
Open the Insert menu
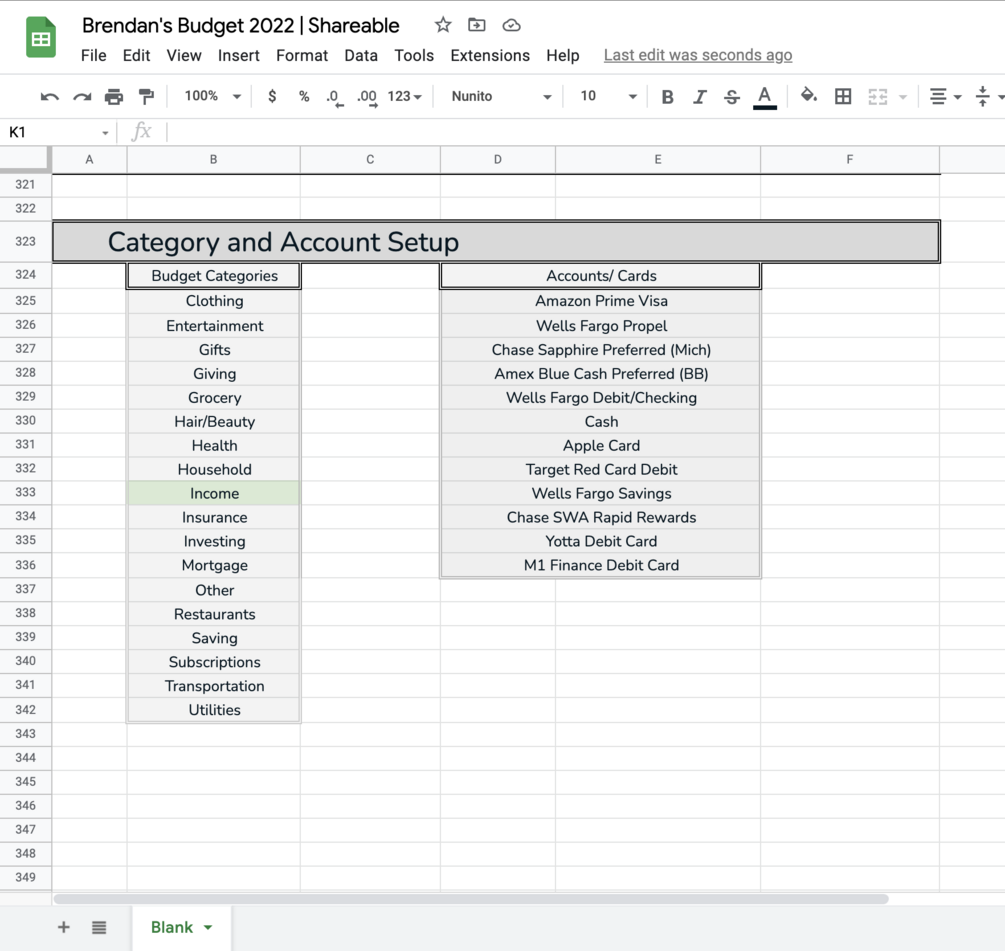pos(238,56)
